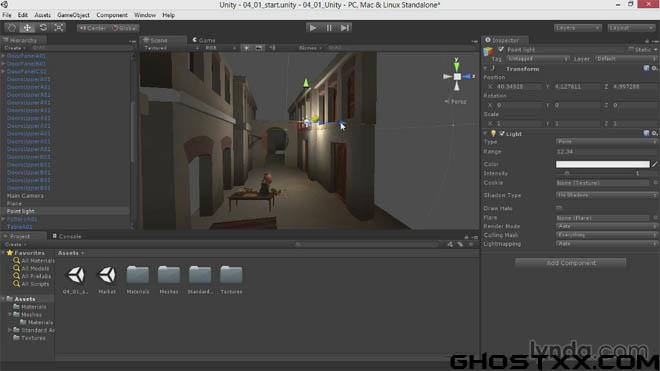Disable the Light component checkbox
Image resolution: width=660 pixels, height=371 pixels.
tap(502, 133)
